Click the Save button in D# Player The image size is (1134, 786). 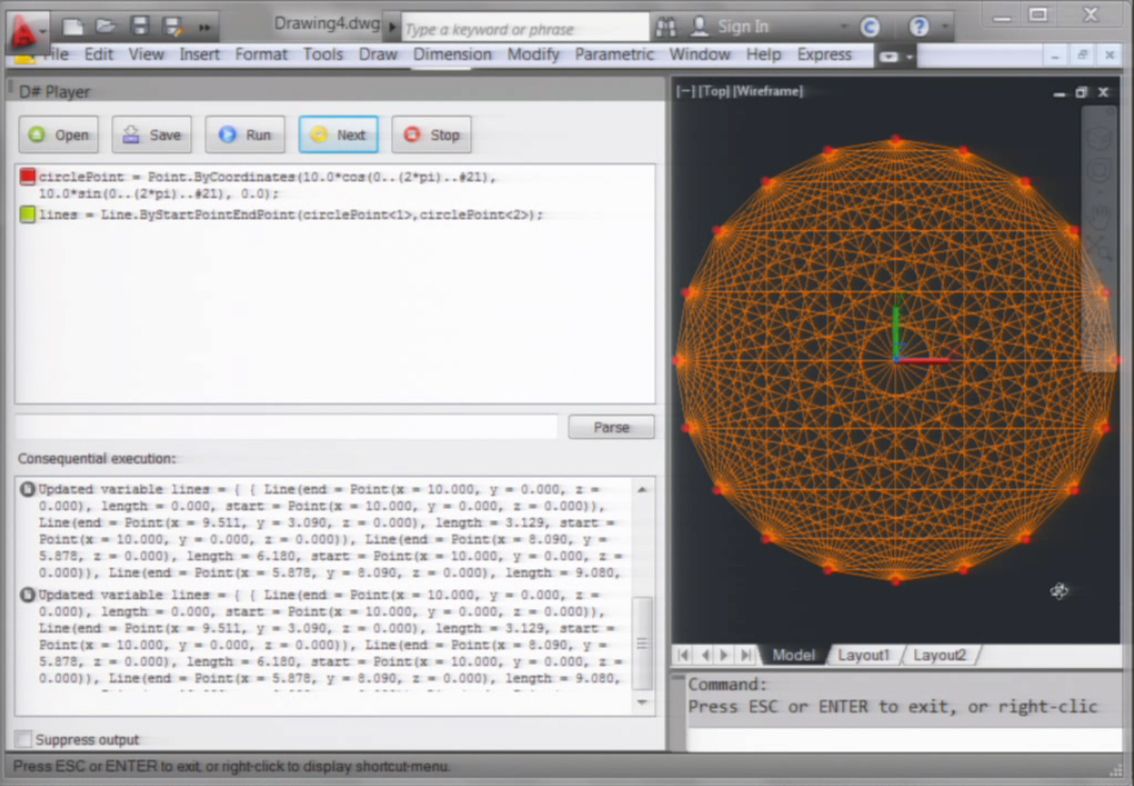[x=152, y=134]
